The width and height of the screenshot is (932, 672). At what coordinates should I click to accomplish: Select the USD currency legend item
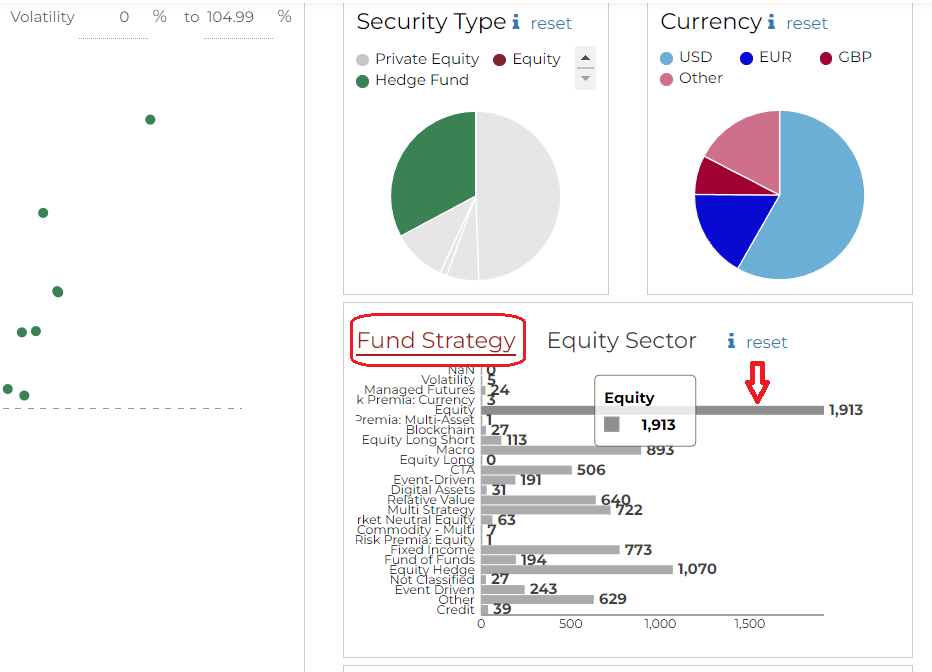685,57
